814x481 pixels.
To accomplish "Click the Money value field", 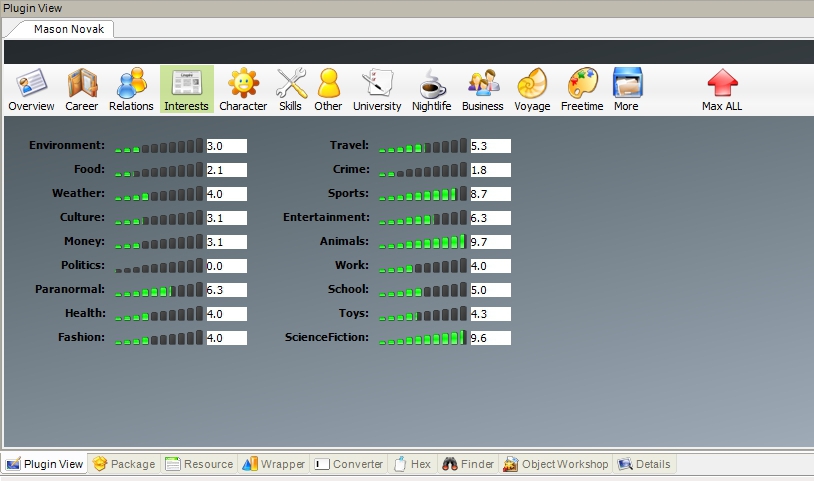I will click(226, 242).
